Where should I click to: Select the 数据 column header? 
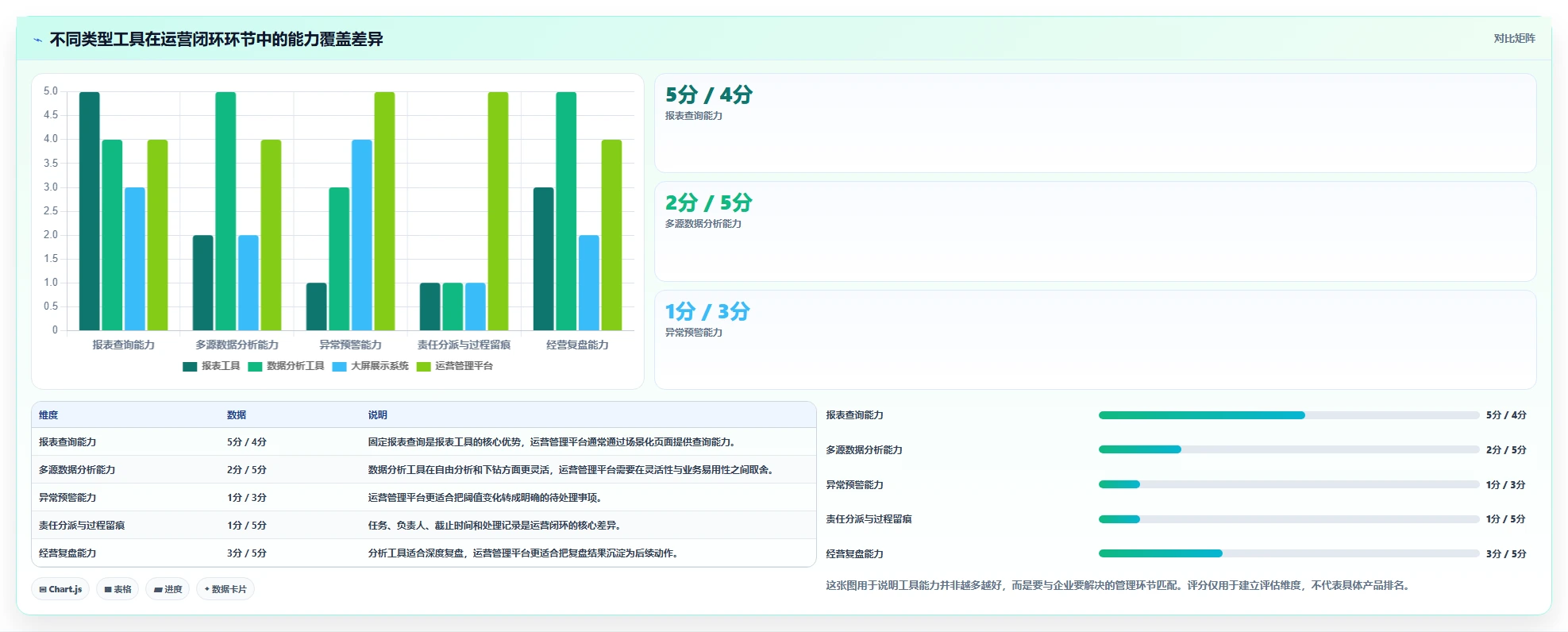[x=237, y=415]
